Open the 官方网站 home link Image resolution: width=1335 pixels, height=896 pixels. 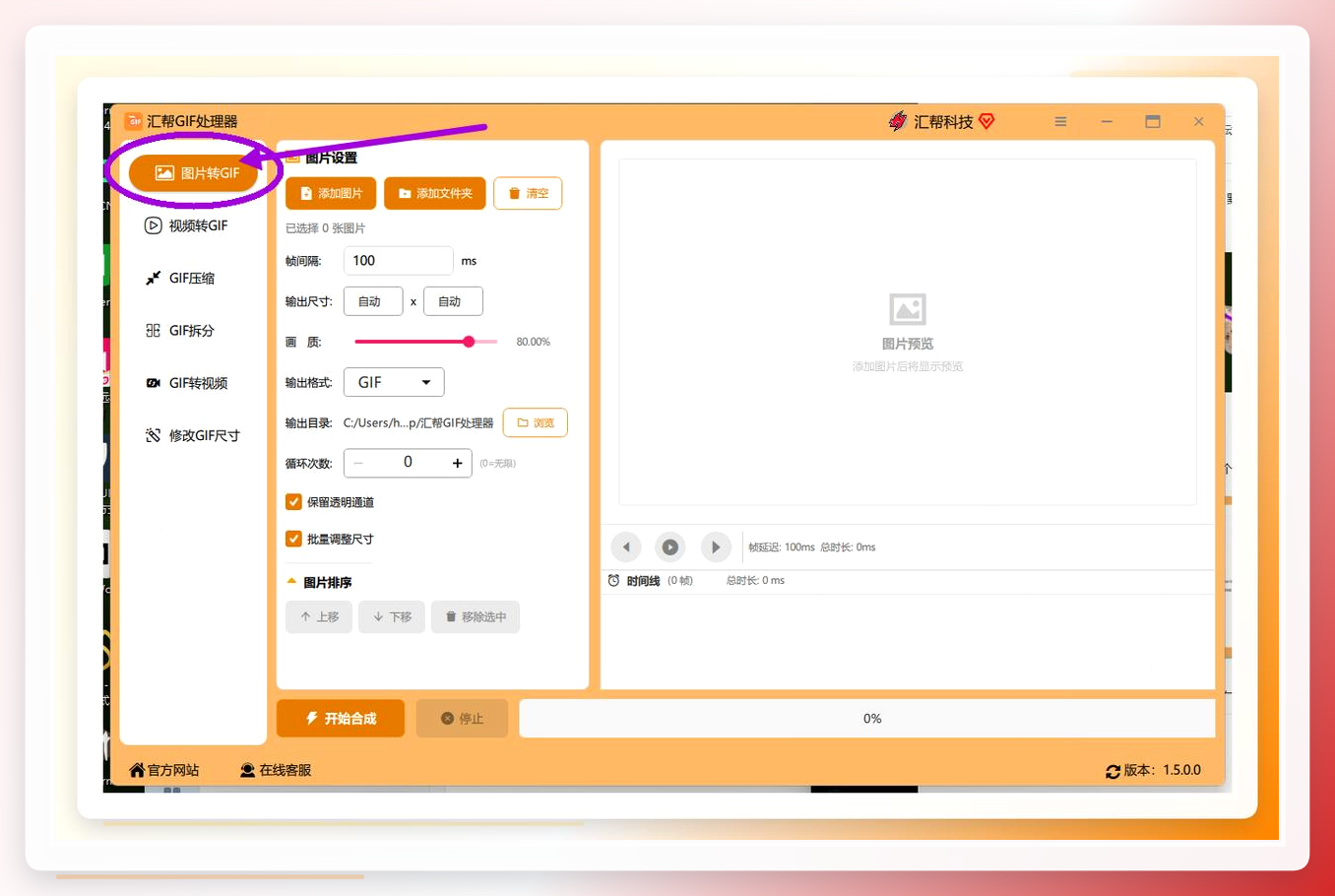coord(164,770)
